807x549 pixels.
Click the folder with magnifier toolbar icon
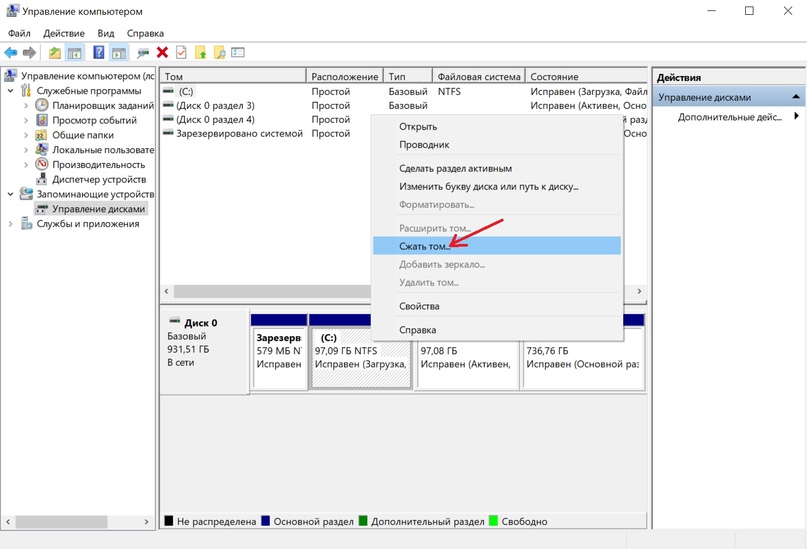point(219,53)
